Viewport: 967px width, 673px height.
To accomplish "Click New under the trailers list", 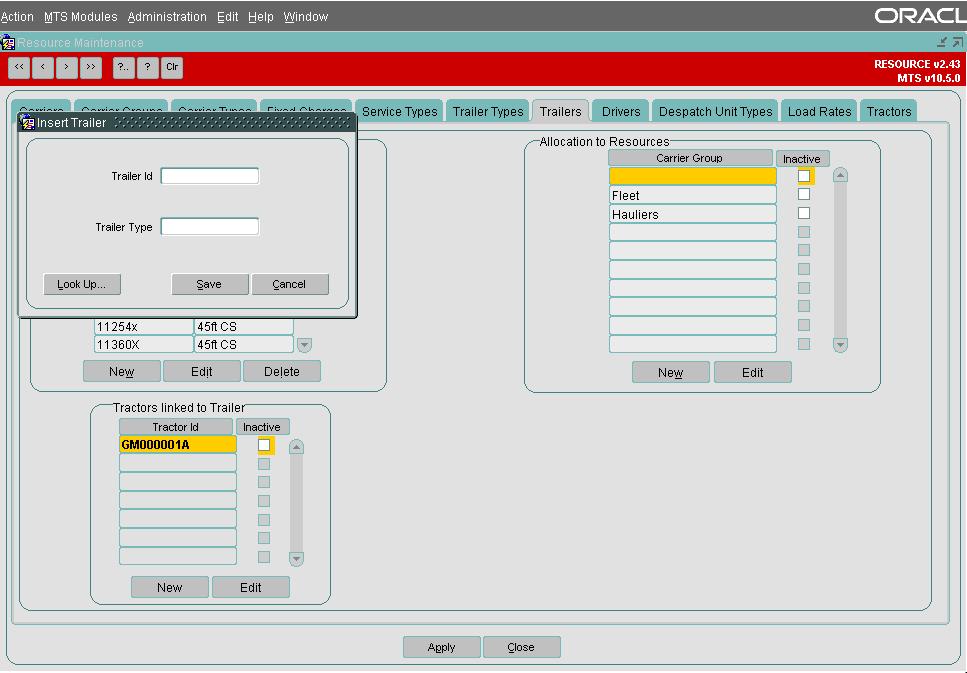I will click(121, 371).
